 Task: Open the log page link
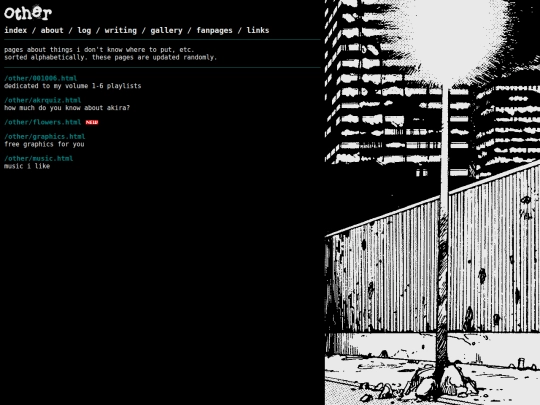coord(84,30)
